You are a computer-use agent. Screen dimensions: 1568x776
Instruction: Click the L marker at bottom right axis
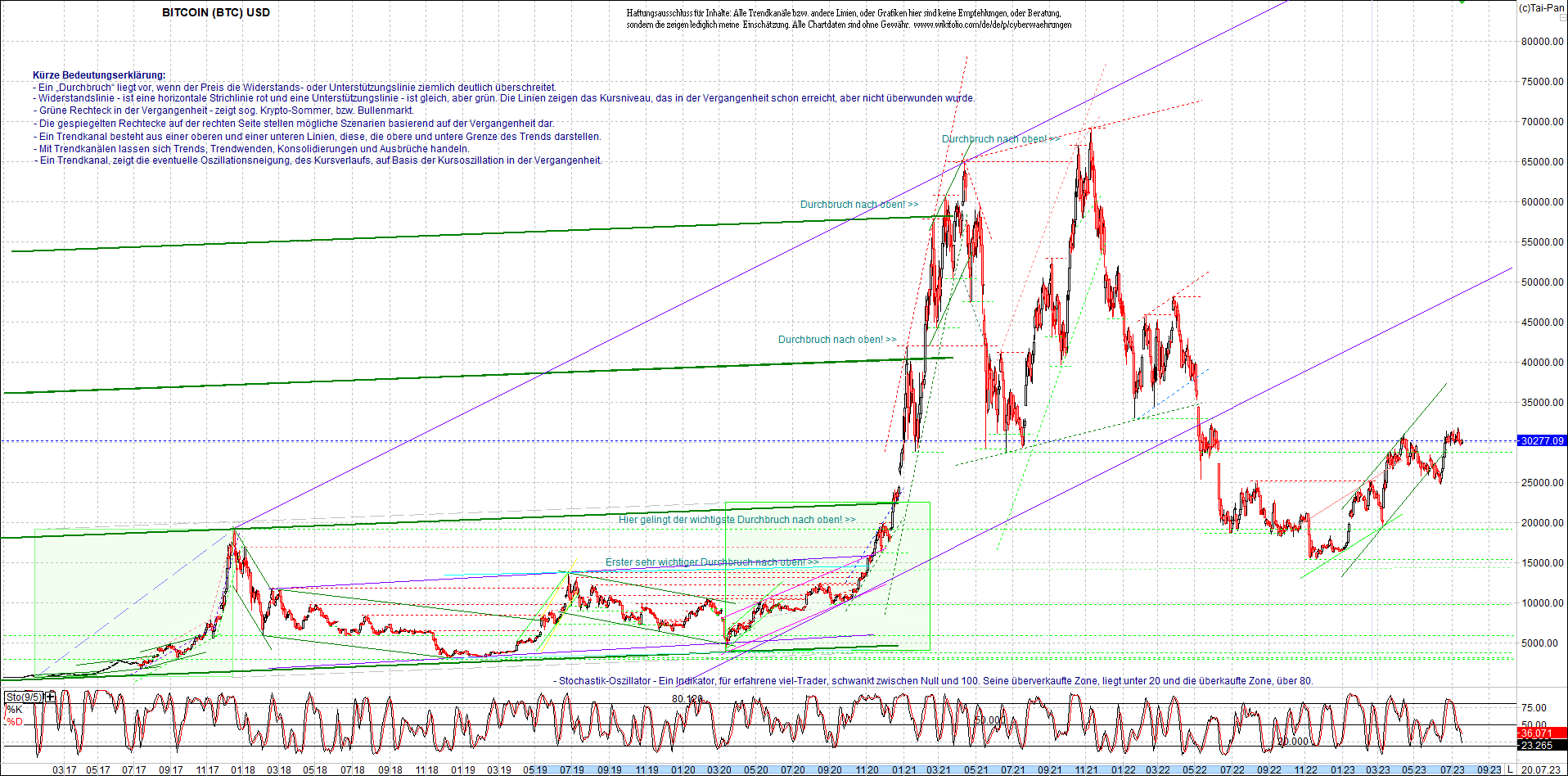(1510, 769)
